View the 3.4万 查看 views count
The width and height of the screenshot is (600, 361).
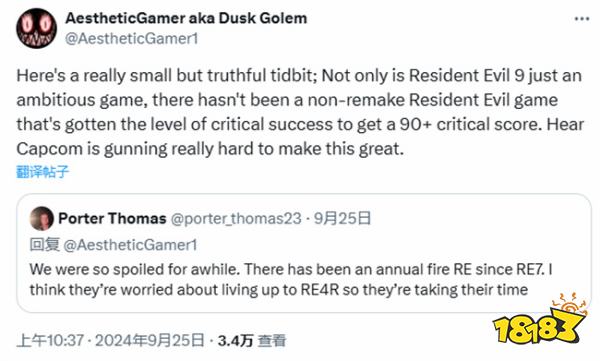[252, 340]
